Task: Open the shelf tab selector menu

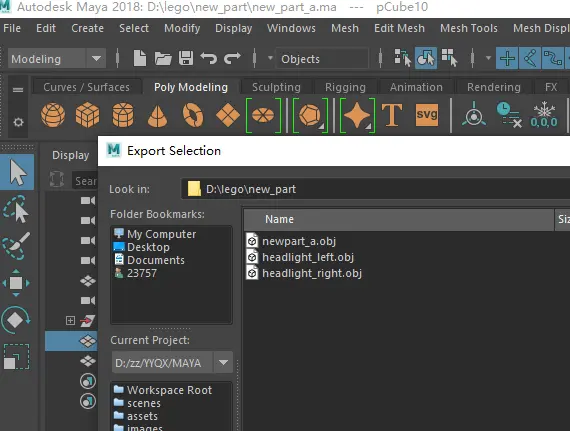Action: click(18, 89)
